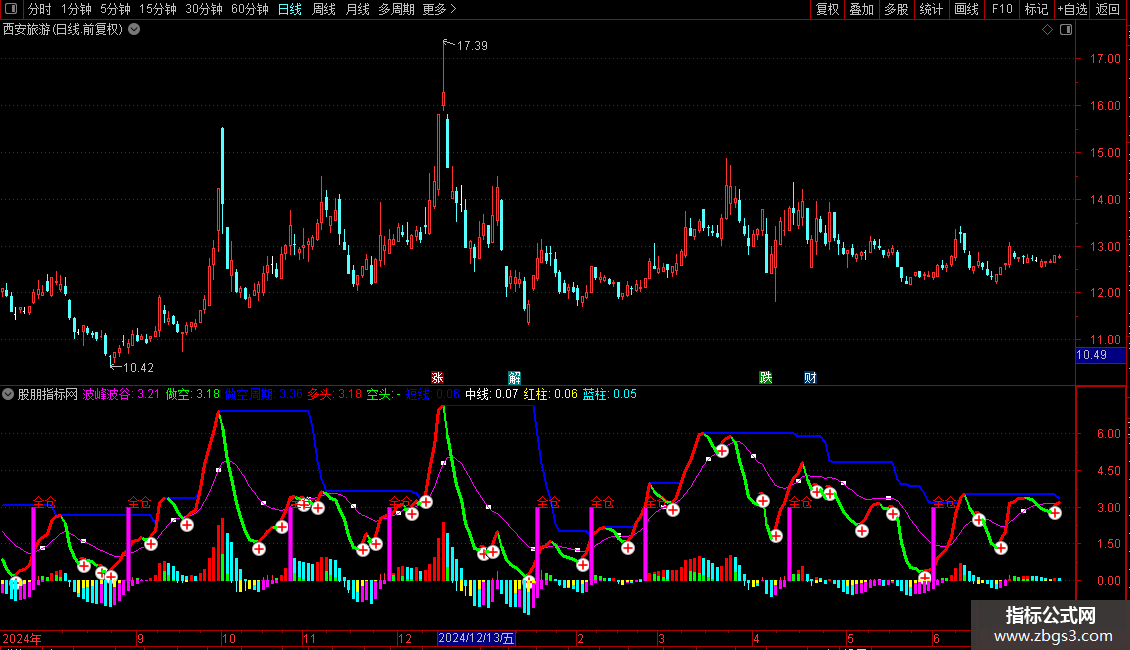Click the 复权 adjustment button
Viewport: 1130px width, 650px height.
(x=827, y=9)
